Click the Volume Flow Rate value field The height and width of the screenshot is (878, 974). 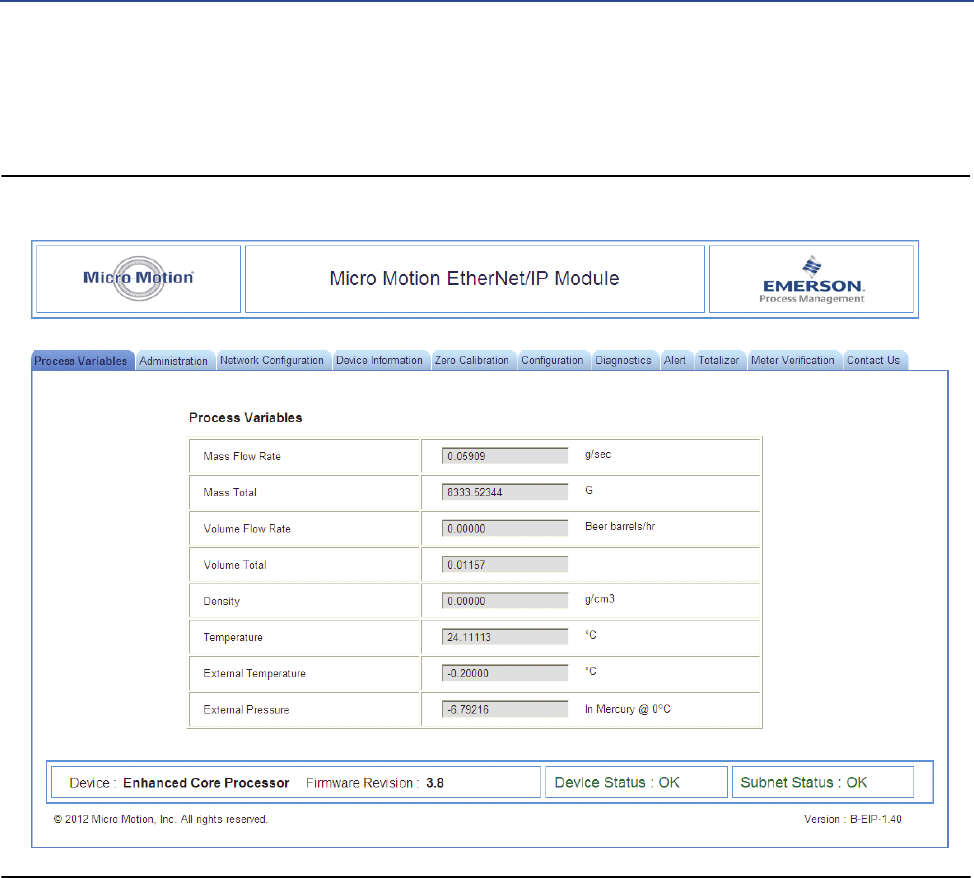coord(505,528)
